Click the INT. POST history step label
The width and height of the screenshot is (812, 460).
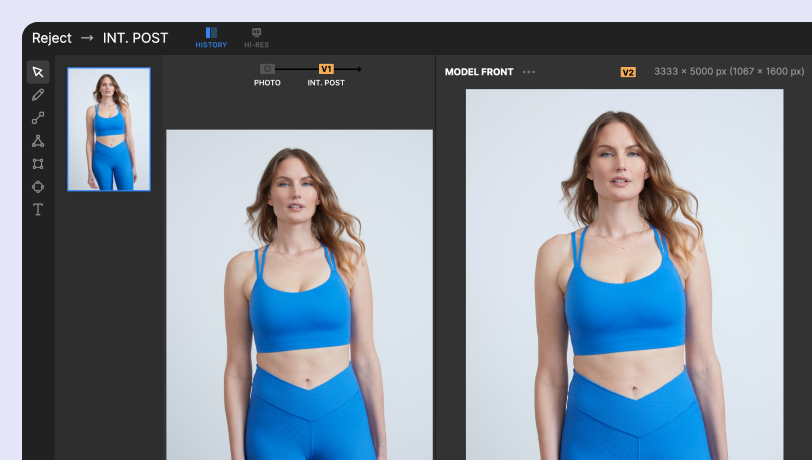[x=326, y=83]
